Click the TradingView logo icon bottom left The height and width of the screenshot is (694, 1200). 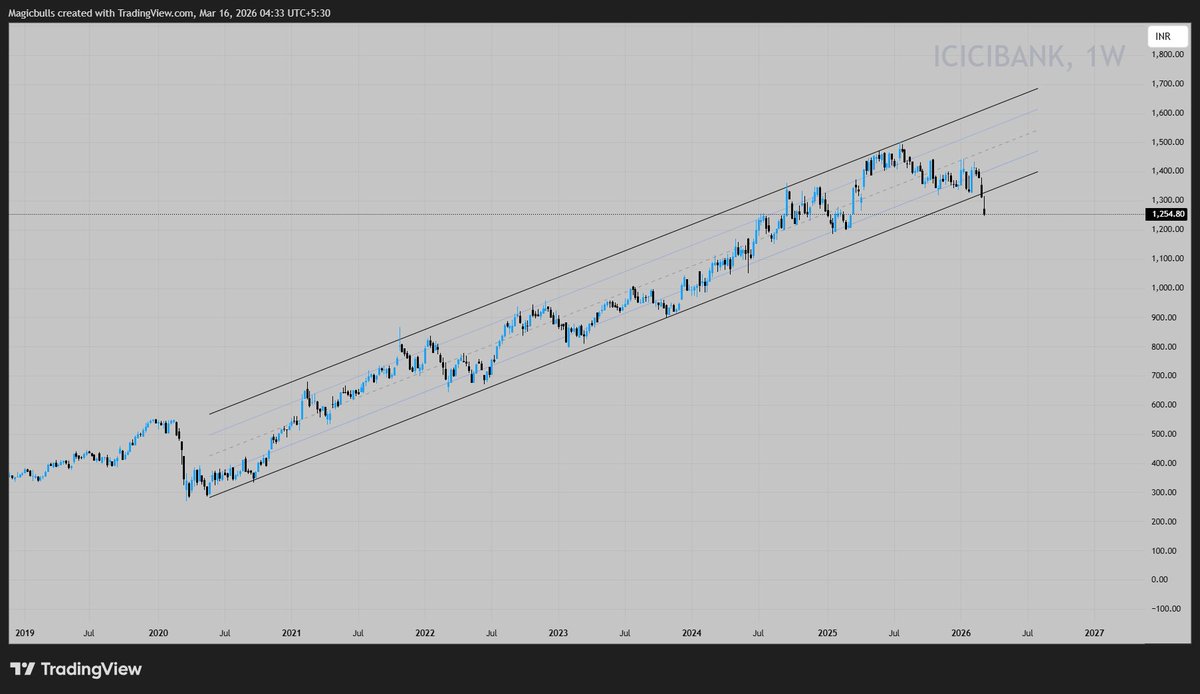20,668
